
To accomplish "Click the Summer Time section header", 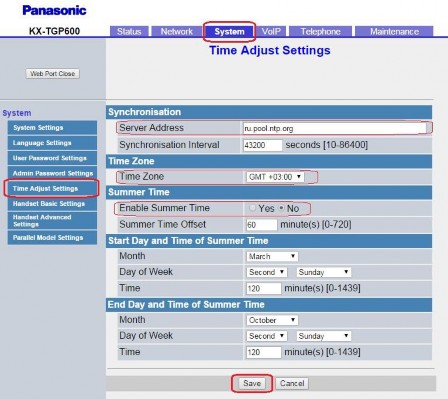I will tap(269, 192).
